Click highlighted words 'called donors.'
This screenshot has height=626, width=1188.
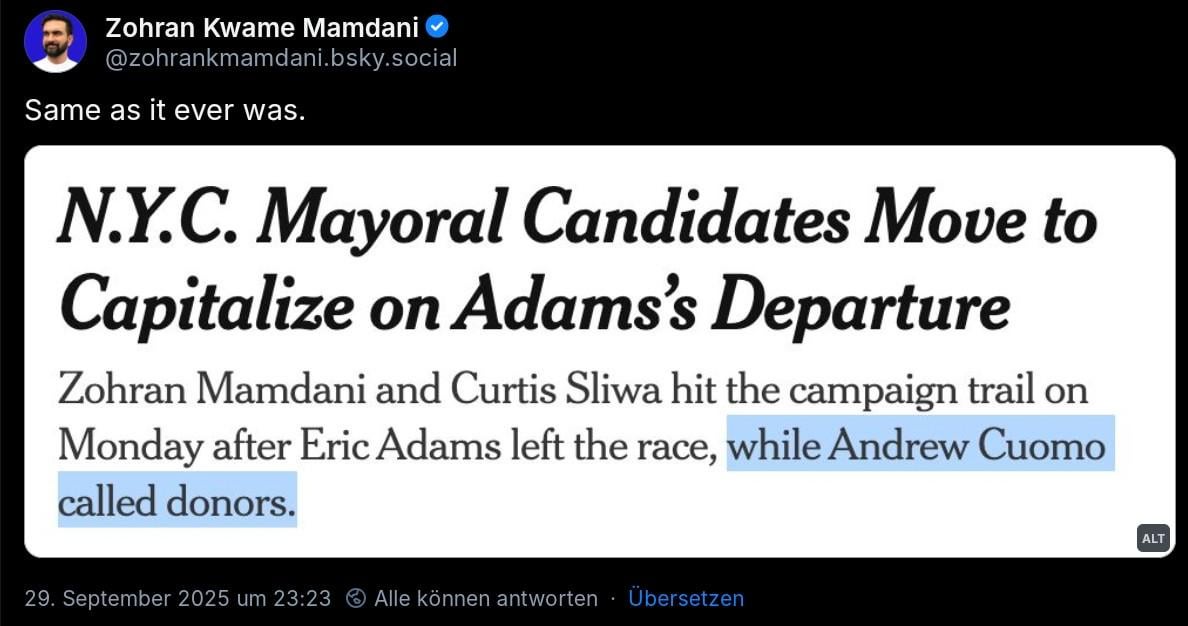point(177,500)
